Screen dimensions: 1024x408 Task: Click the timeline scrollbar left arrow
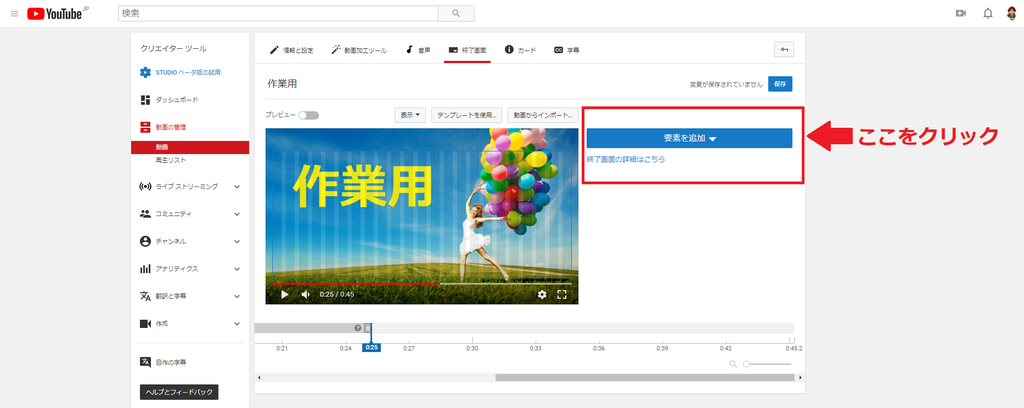pyautogui.click(x=259, y=377)
